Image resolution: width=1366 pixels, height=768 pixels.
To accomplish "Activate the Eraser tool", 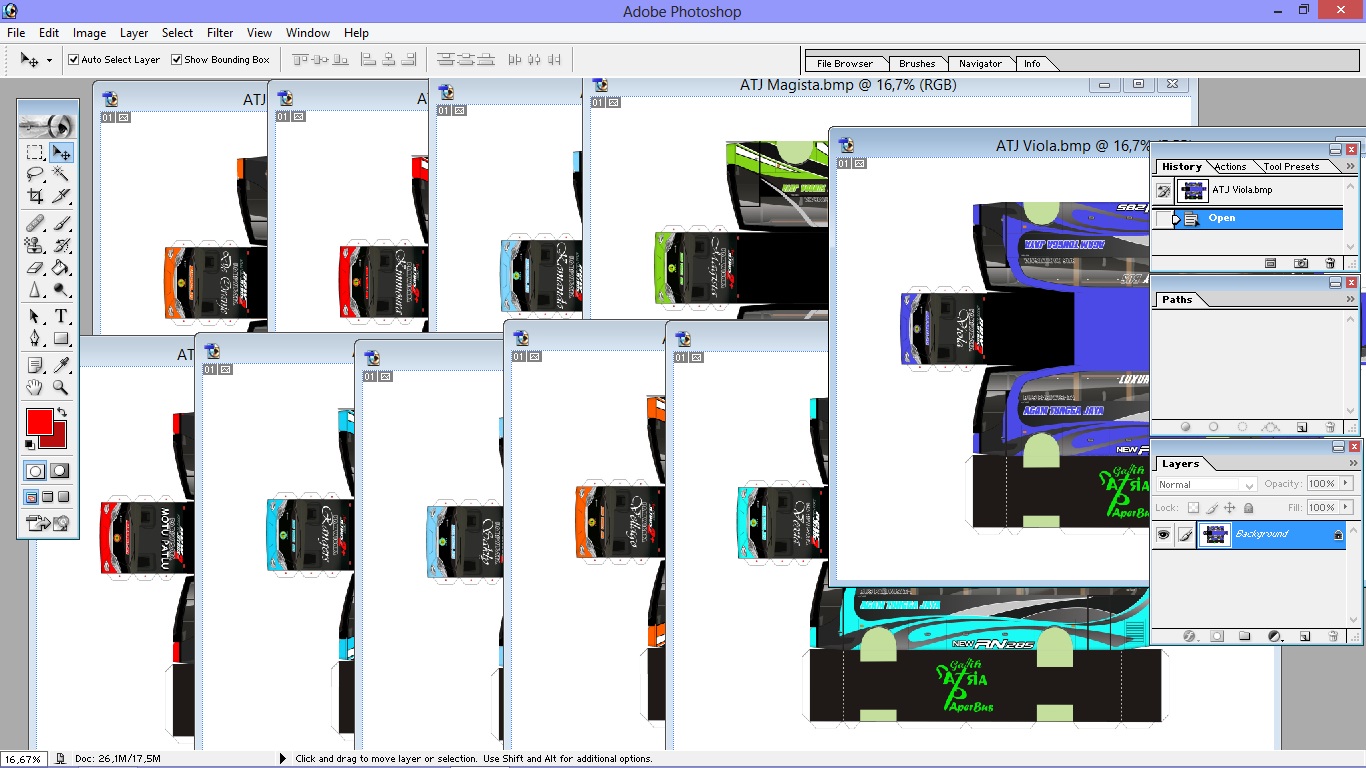I will [x=35, y=268].
